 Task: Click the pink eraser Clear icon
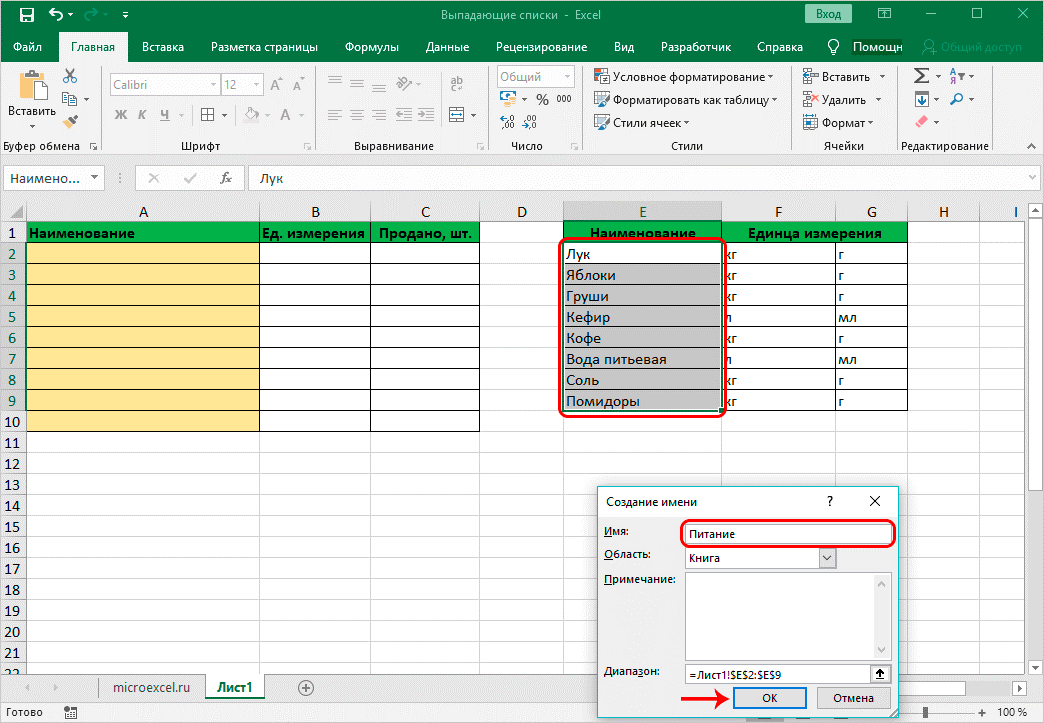point(921,121)
